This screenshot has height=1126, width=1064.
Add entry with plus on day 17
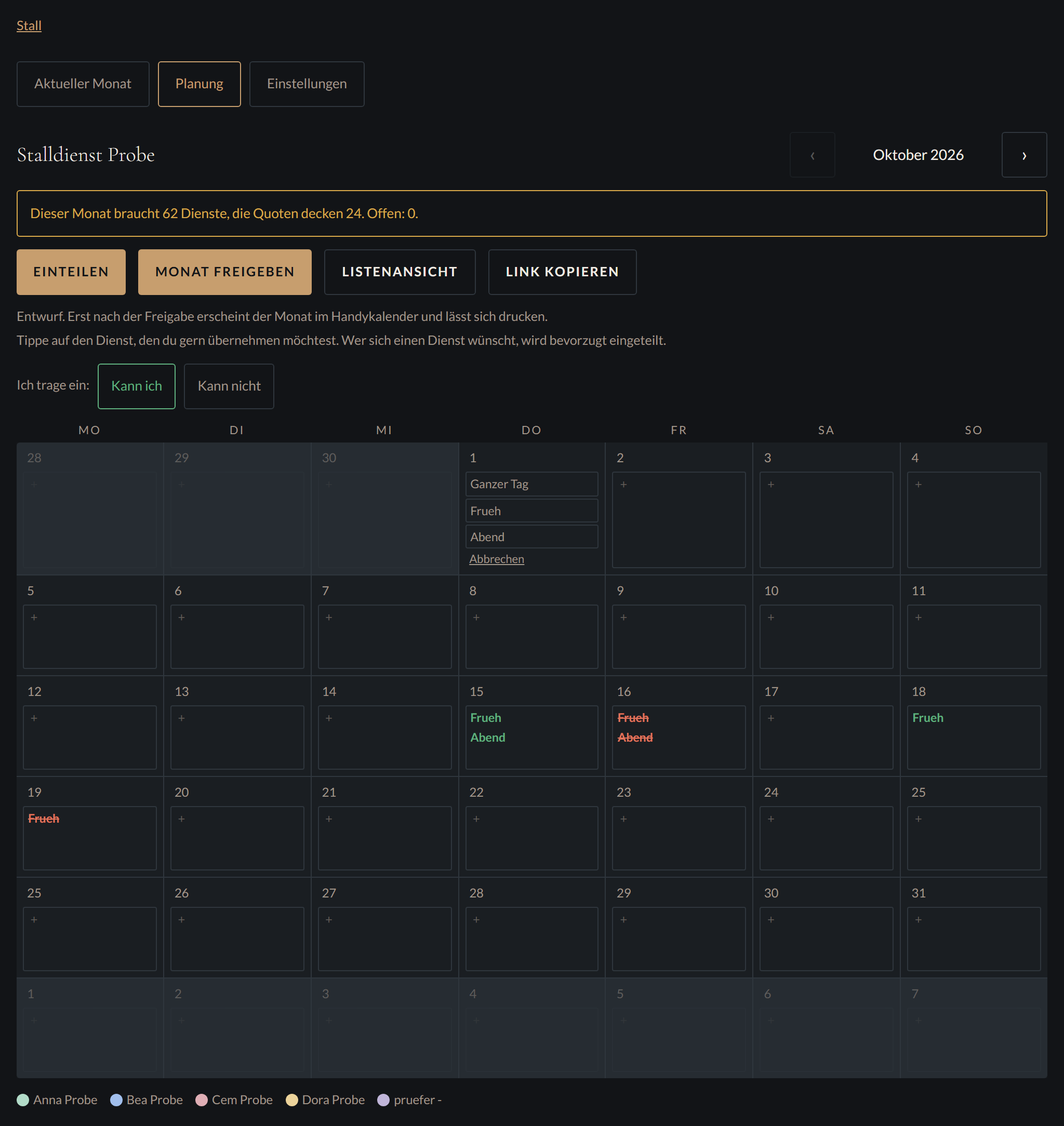827,738
